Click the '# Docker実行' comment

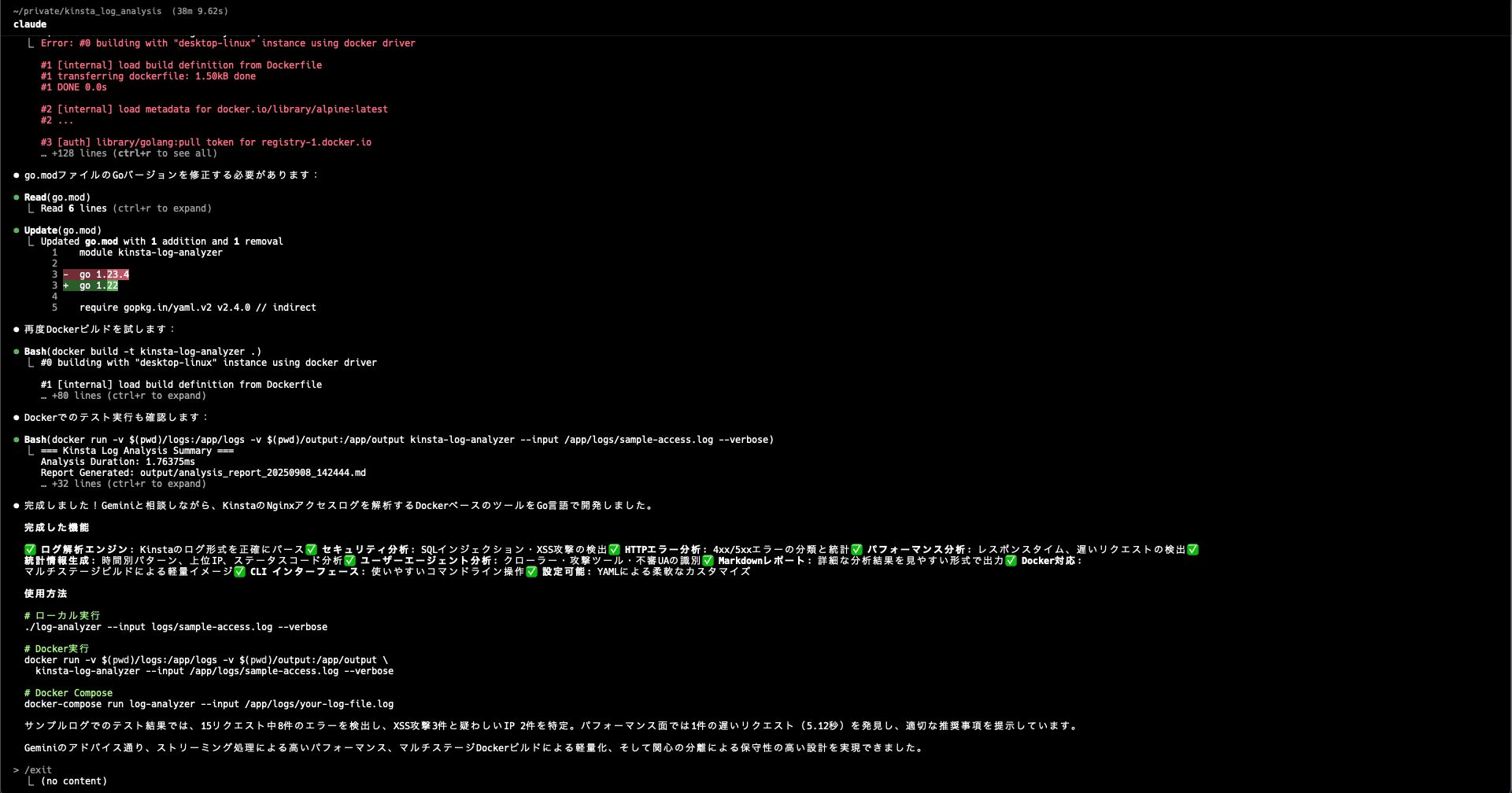(x=57, y=649)
